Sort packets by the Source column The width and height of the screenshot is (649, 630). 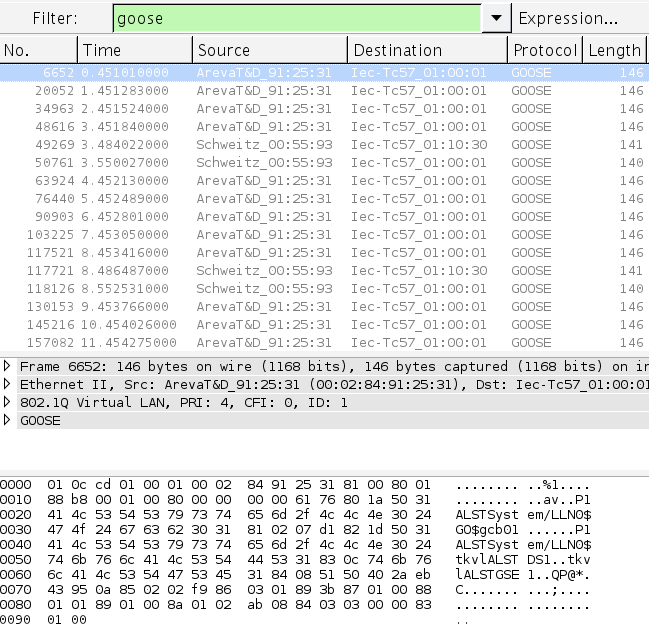(x=270, y=50)
